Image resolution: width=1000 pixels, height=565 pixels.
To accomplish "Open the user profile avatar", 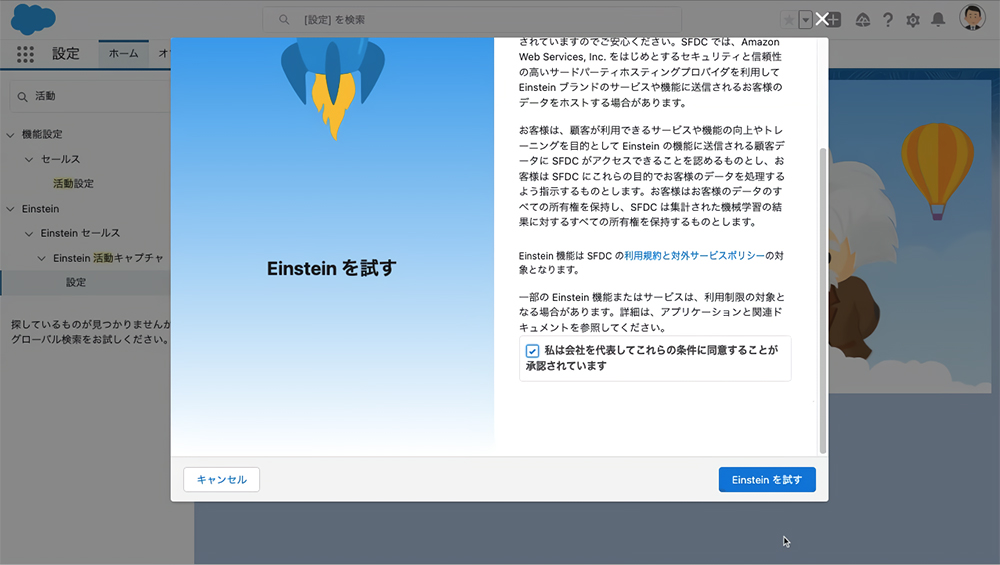I will click(x=972, y=18).
